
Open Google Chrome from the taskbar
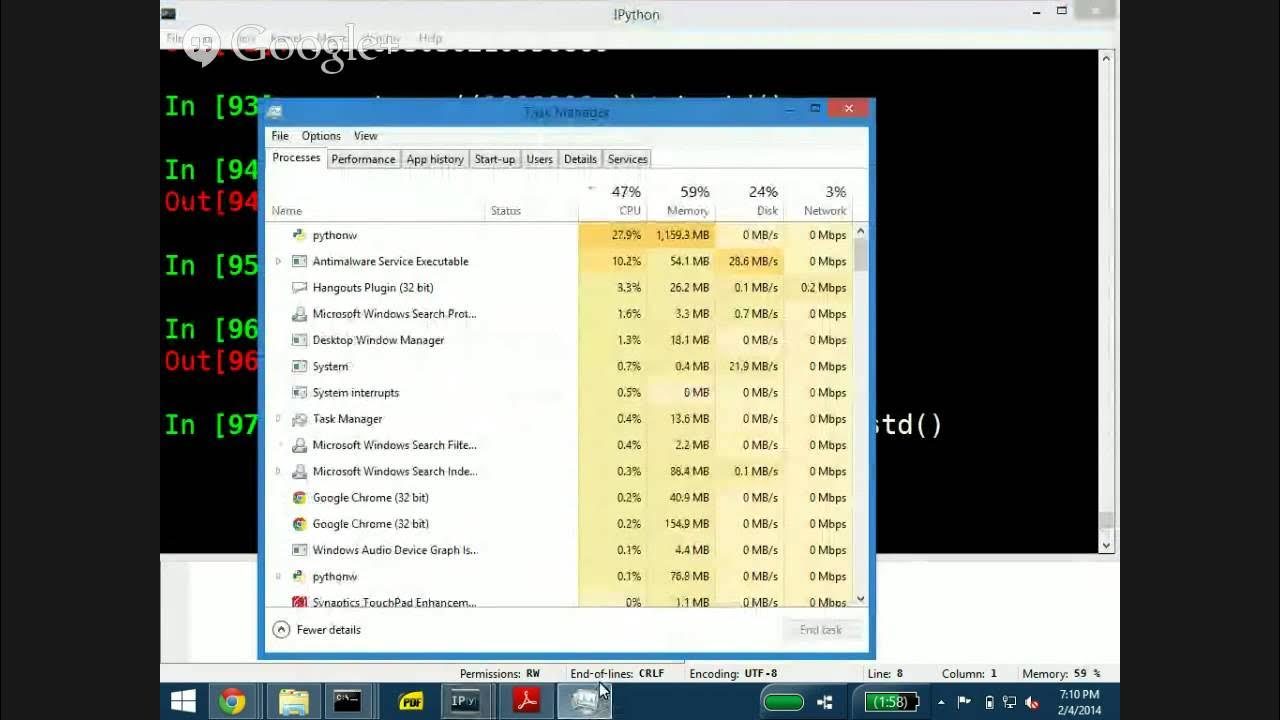point(232,702)
